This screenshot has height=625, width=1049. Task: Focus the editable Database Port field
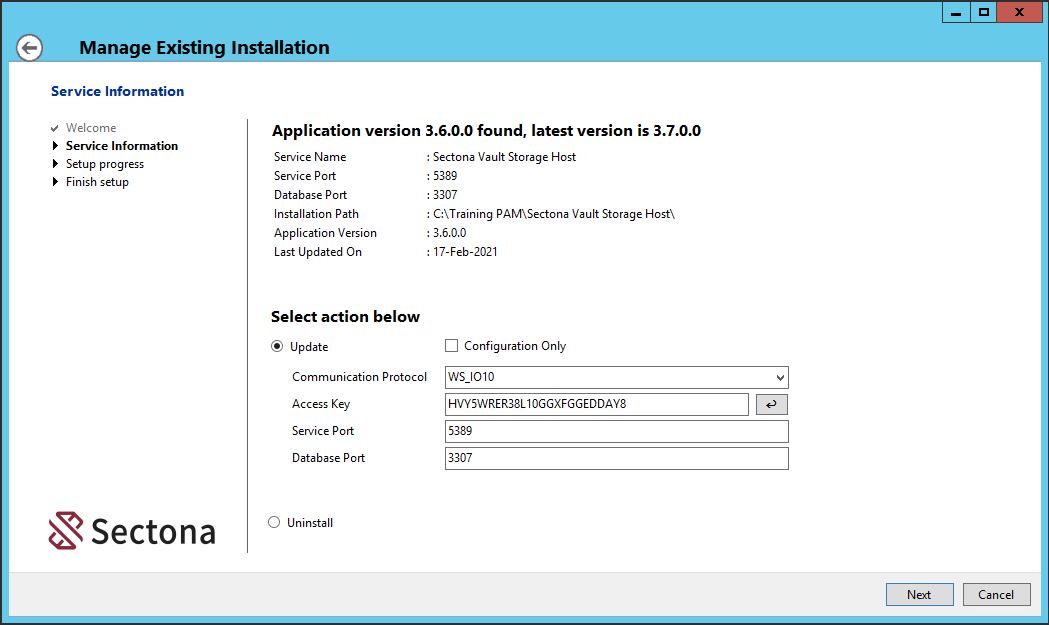[x=616, y=458]
